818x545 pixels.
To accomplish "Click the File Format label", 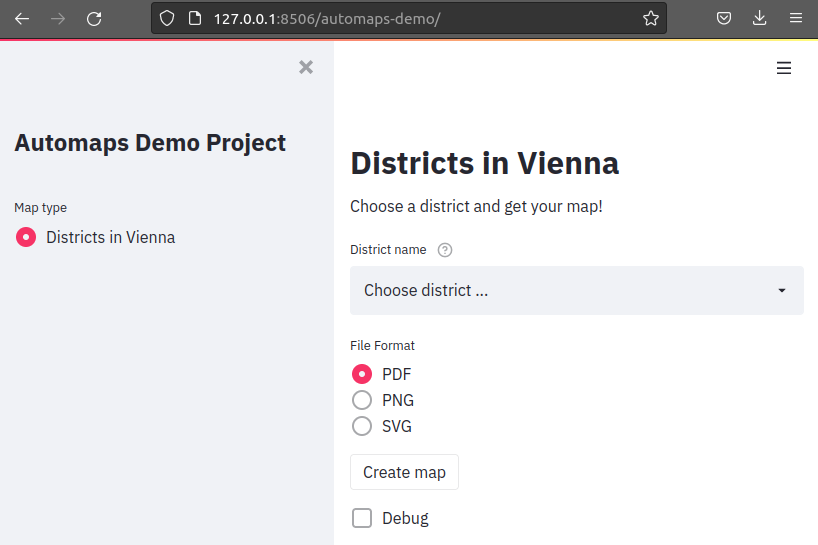I will click(382, 345).
